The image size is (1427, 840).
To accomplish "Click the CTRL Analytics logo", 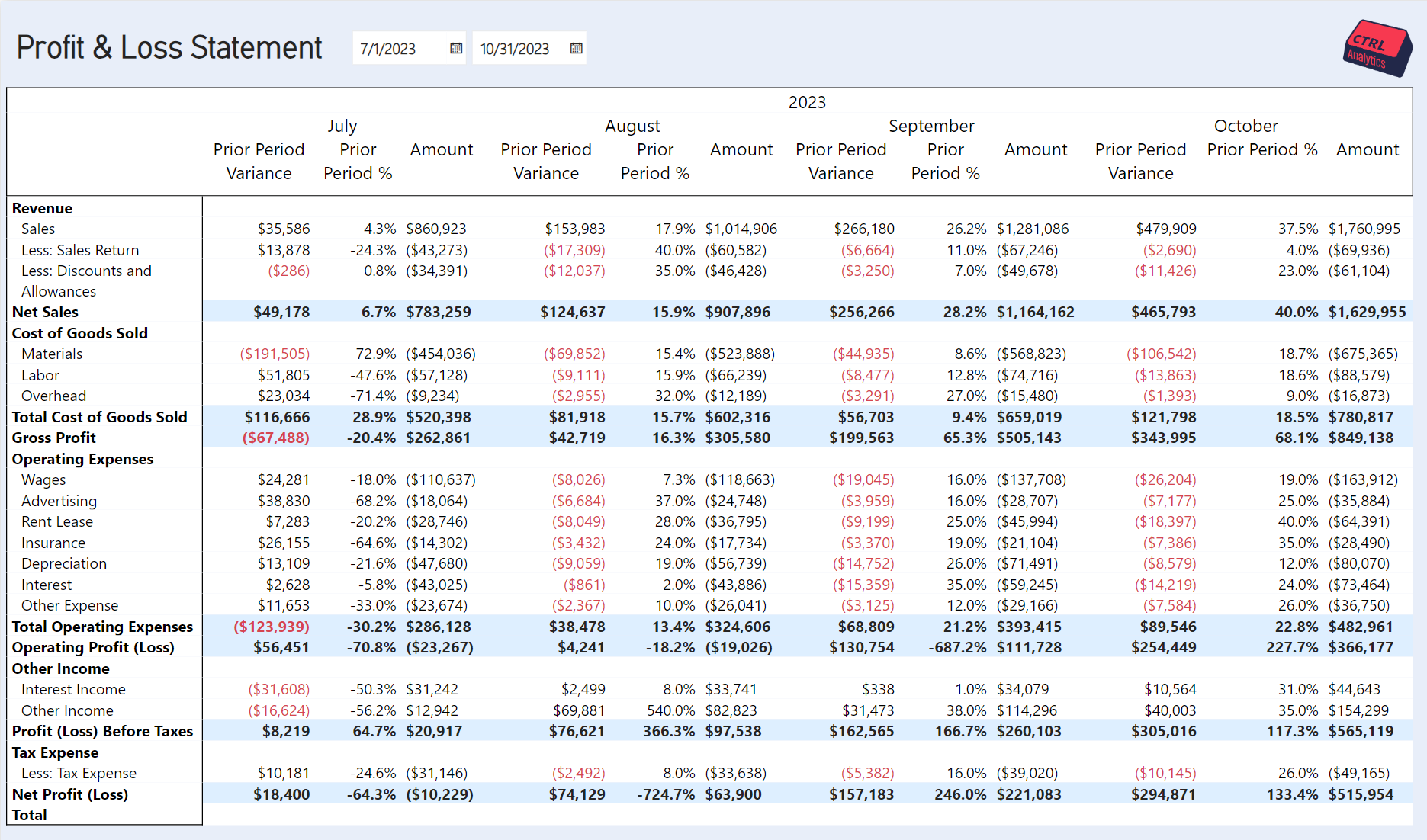I will pyautogui.click(x=1377, y=49).
